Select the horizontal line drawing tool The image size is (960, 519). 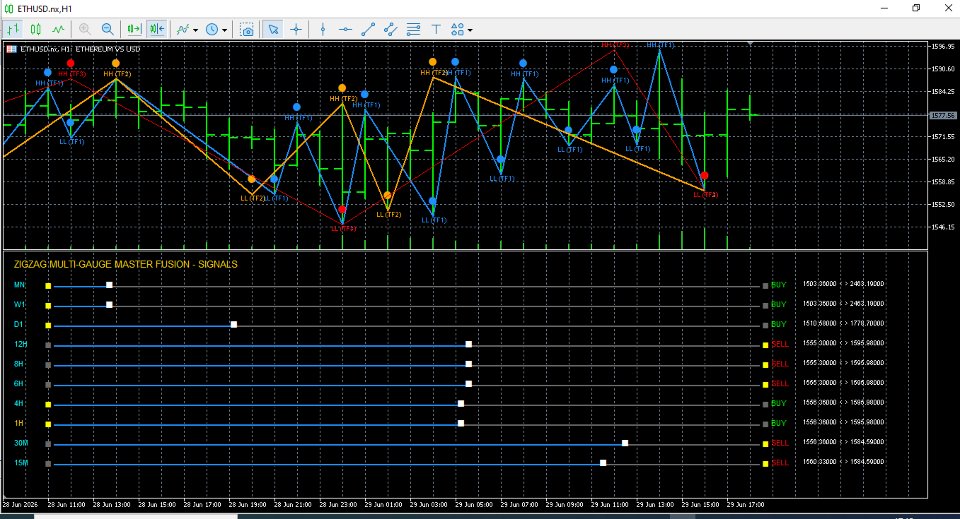coord(345,29)
